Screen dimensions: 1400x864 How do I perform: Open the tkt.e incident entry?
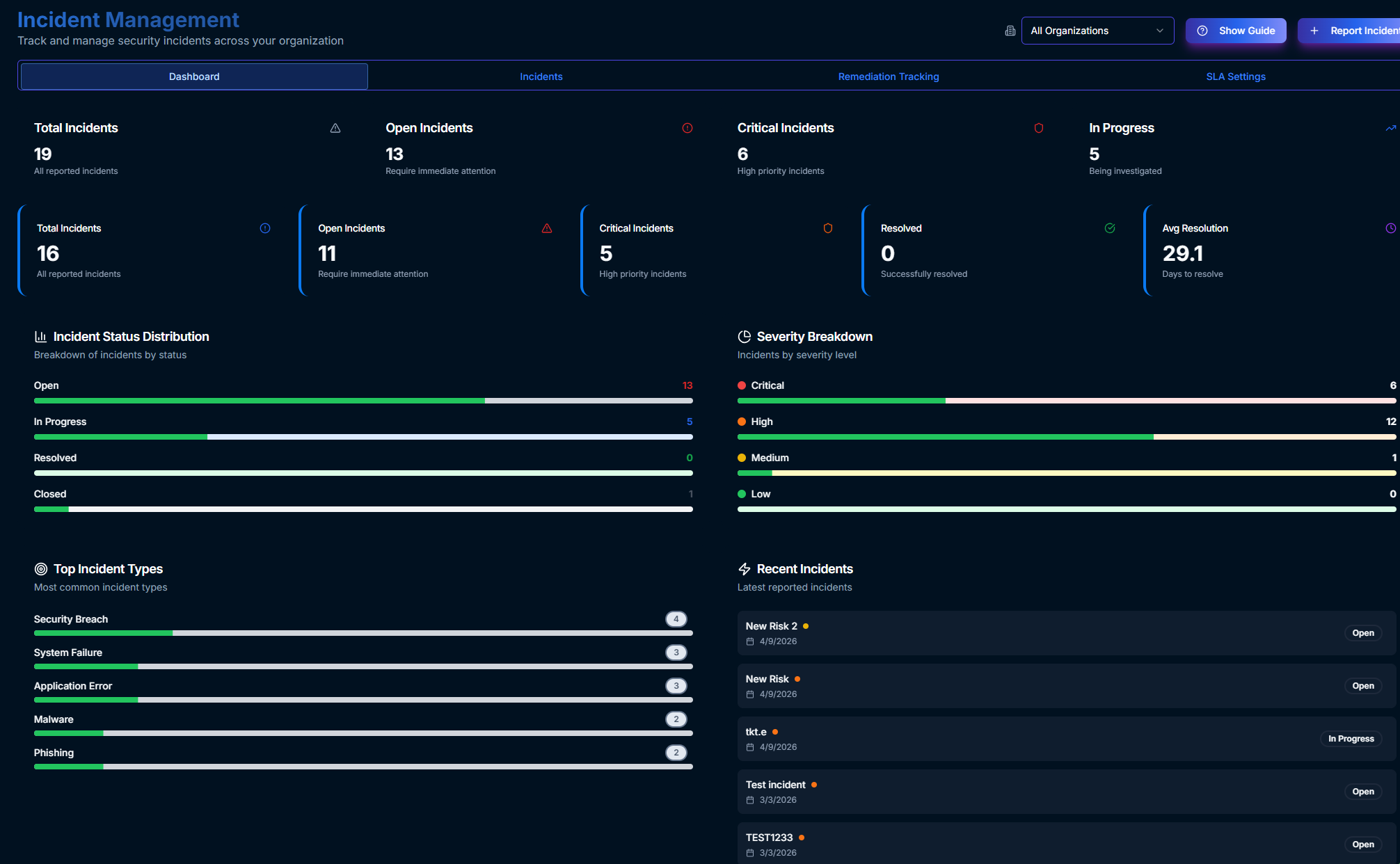point(1067,739)
